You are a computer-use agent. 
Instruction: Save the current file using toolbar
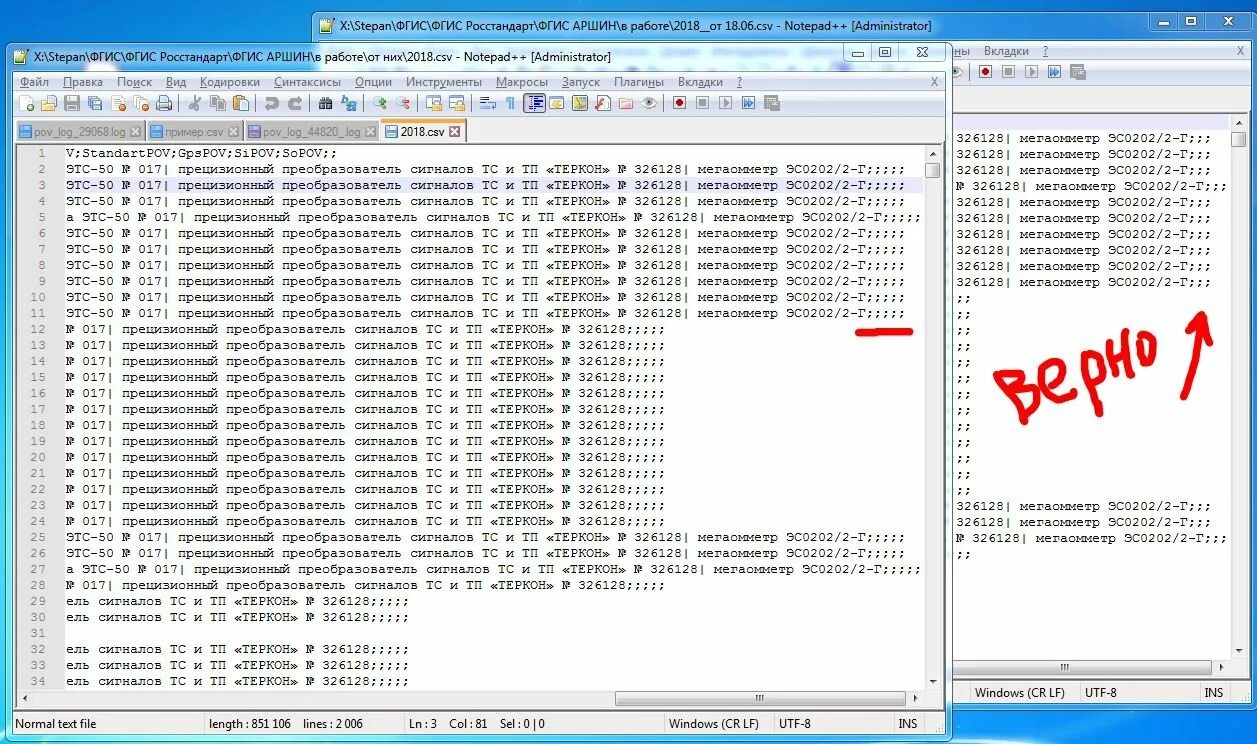tap(72, 103)
